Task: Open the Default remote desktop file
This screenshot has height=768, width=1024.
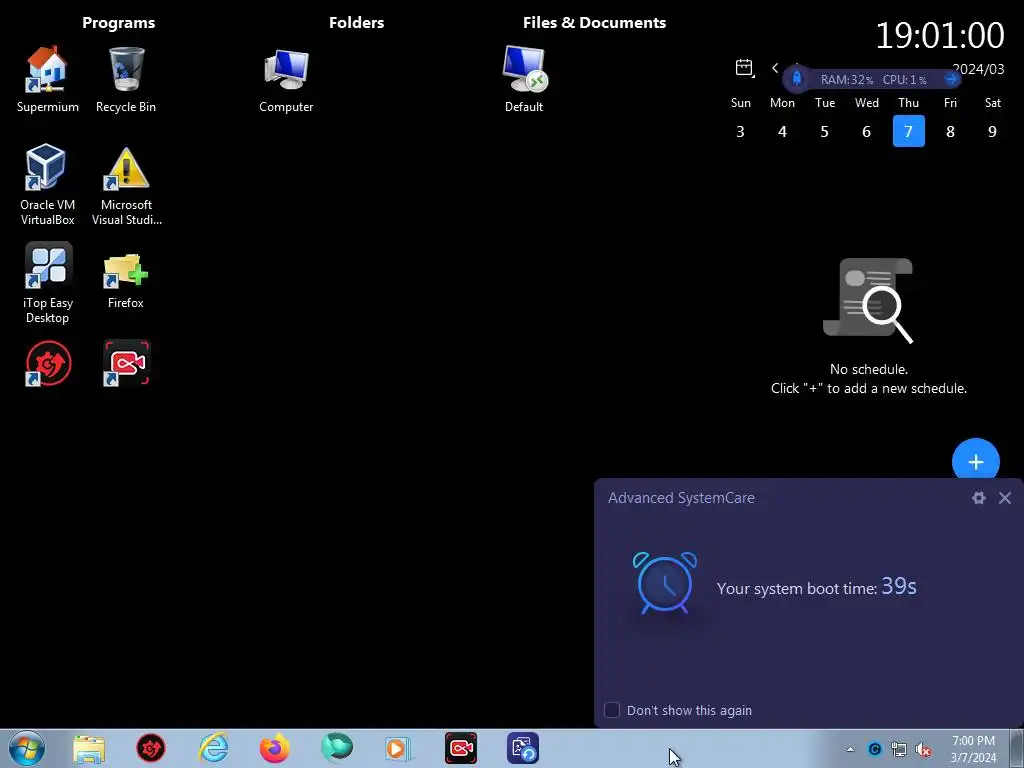Action: (524, 79)
